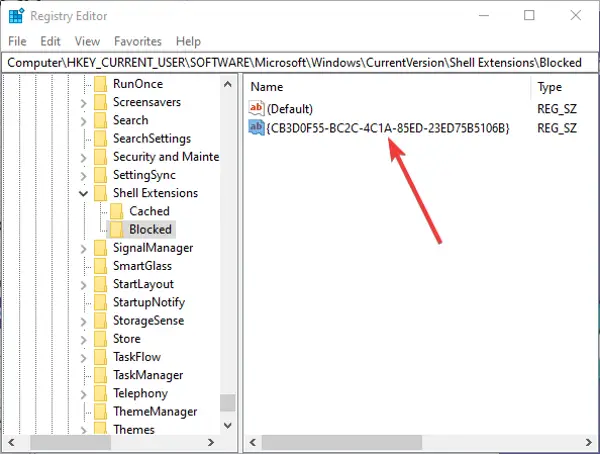Click the (Default) value string icon
The image size is (600, 454).
[256, 108]
